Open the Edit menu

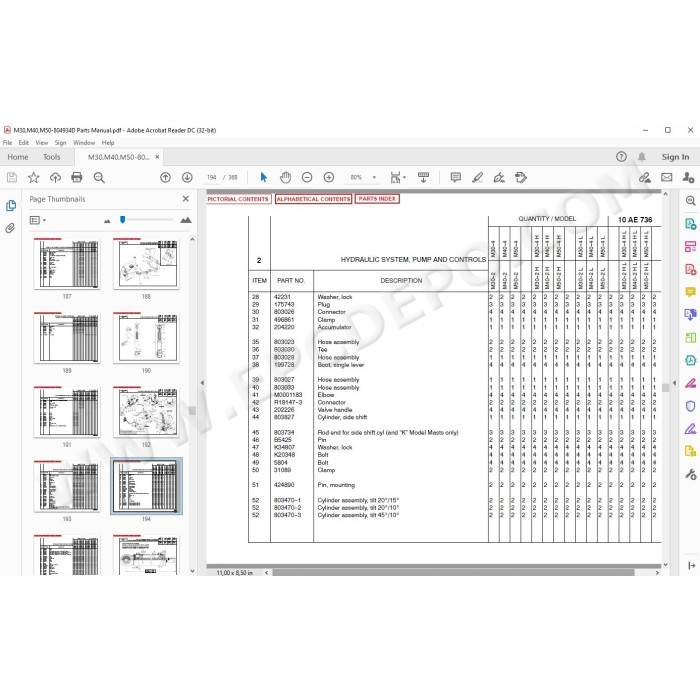pos(23,143)
